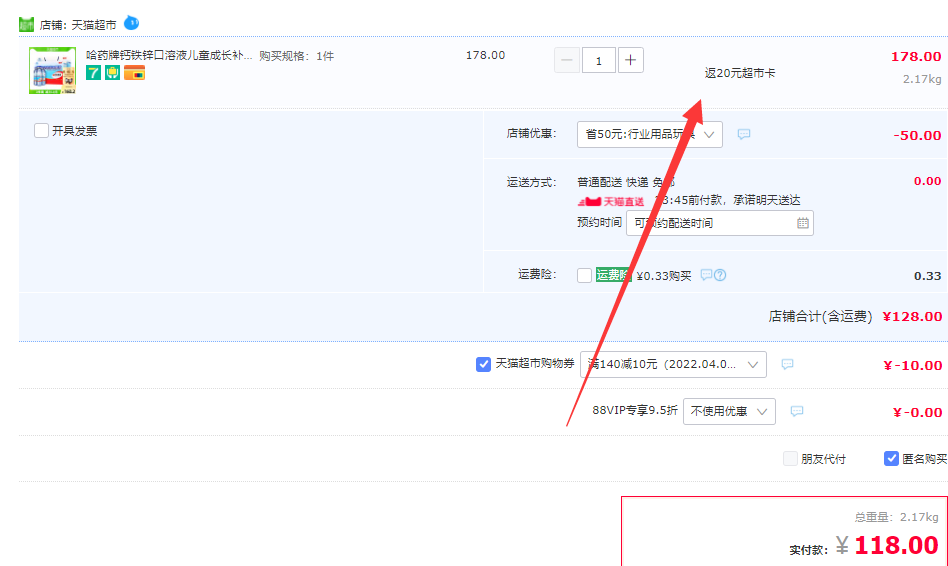Click message icon beside 88VIP dropdown
The image size is (948, 566).
click(797, 411)
